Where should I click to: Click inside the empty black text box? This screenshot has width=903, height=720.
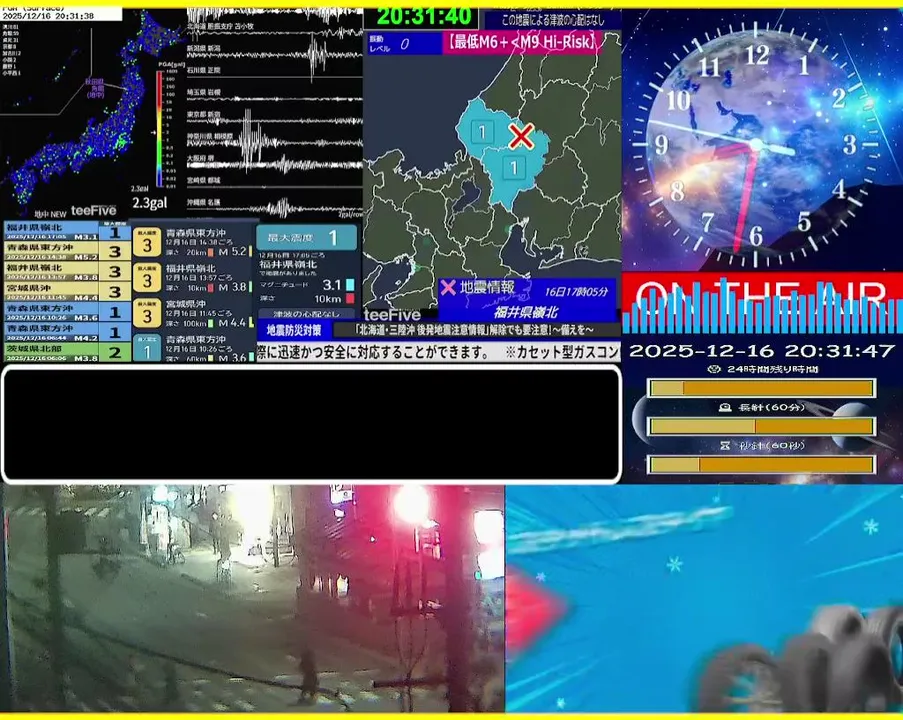pos(312,424)
